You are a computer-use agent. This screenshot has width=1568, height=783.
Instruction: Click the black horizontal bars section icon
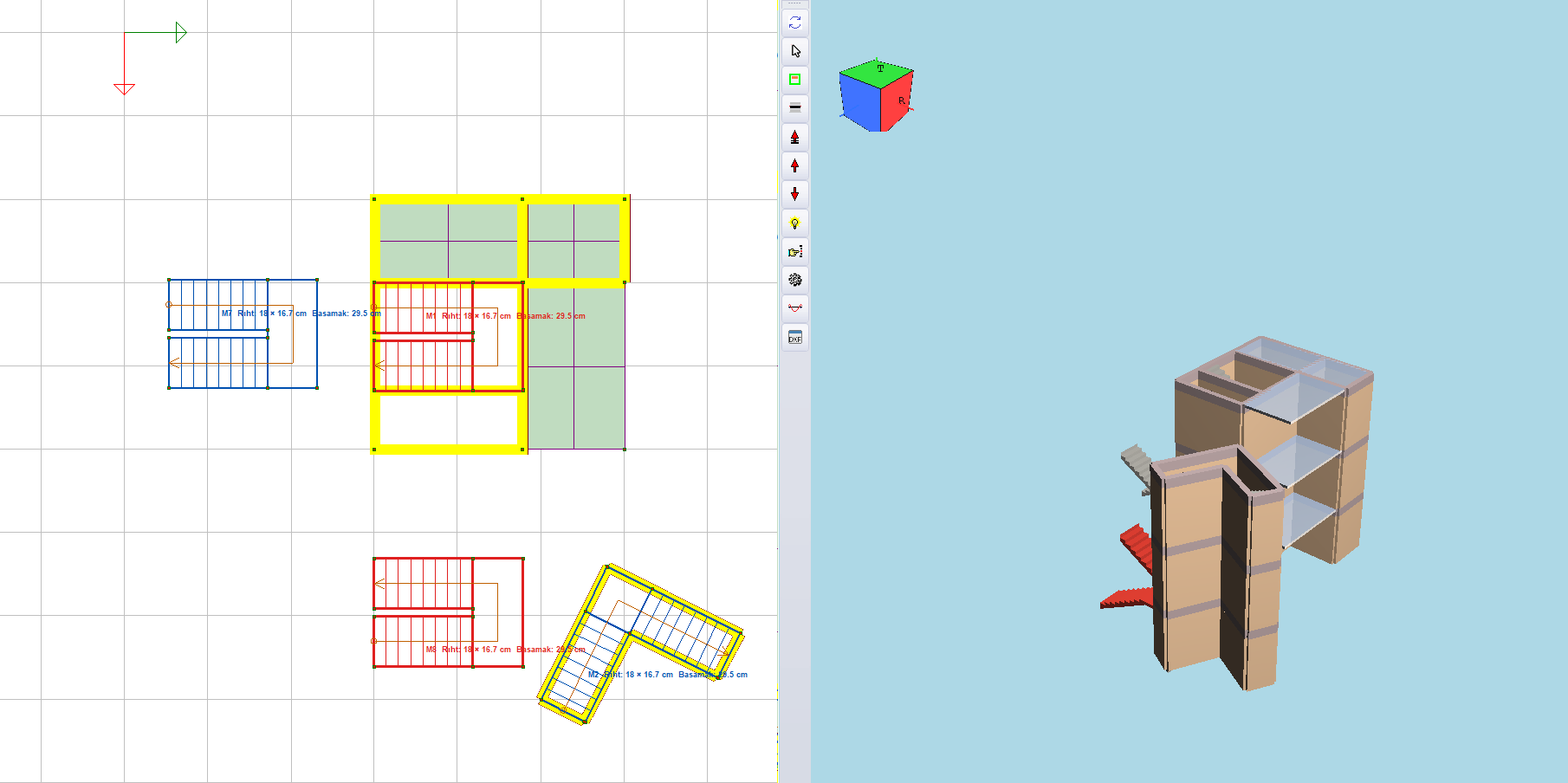tap(794, 108)
